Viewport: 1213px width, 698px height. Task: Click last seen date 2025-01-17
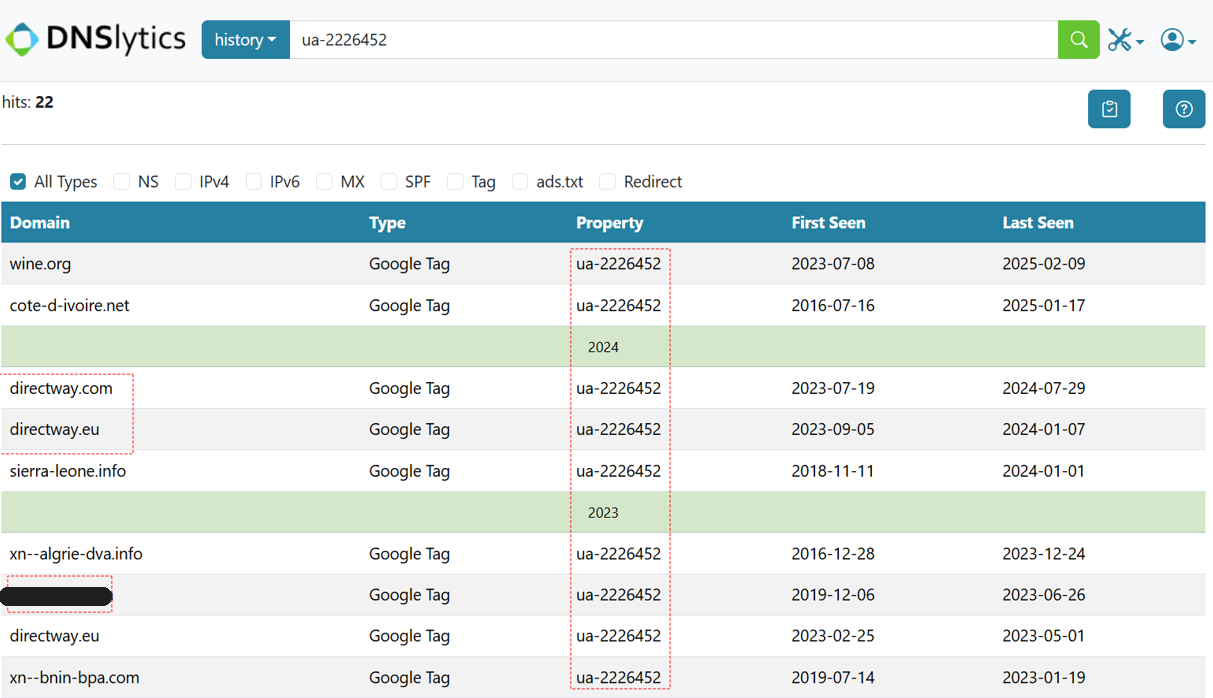tap(1044, 305)
